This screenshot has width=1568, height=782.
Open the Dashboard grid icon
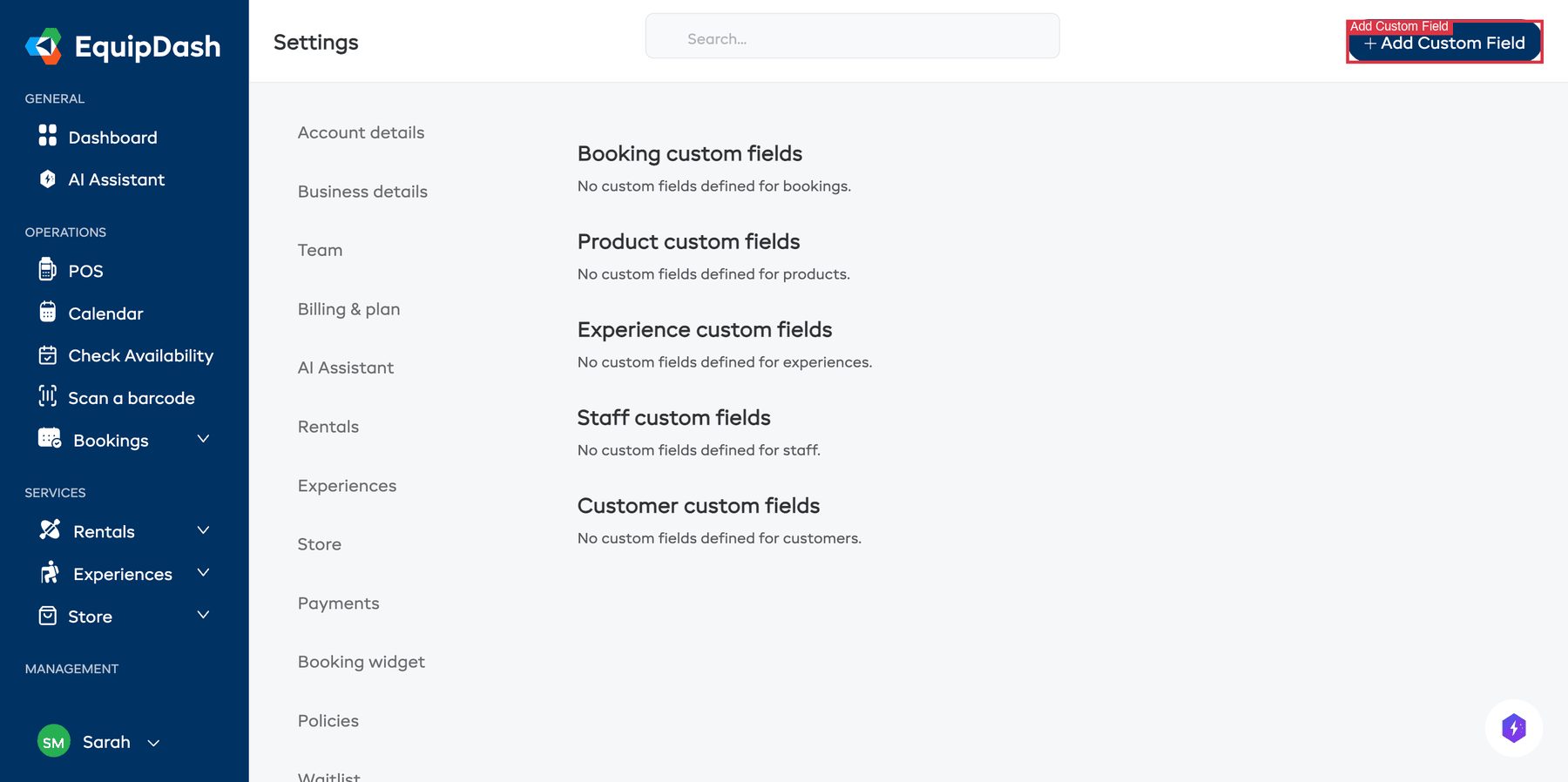click(x=48, y=135)
